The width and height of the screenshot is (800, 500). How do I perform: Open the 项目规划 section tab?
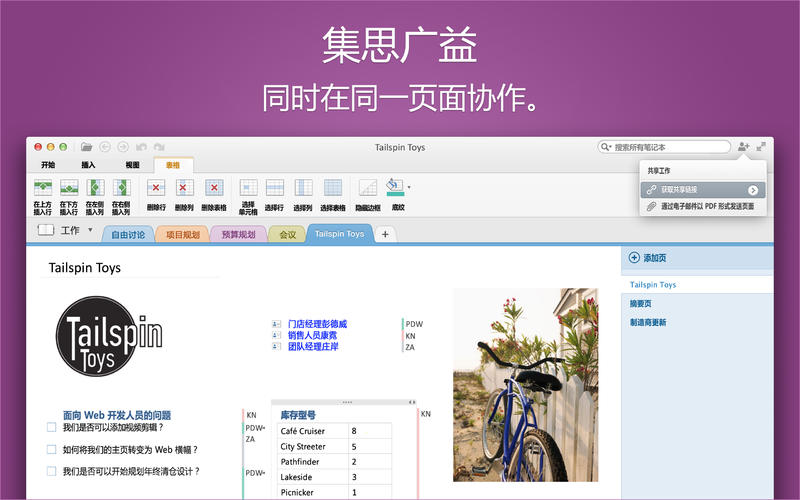(183, 235)
